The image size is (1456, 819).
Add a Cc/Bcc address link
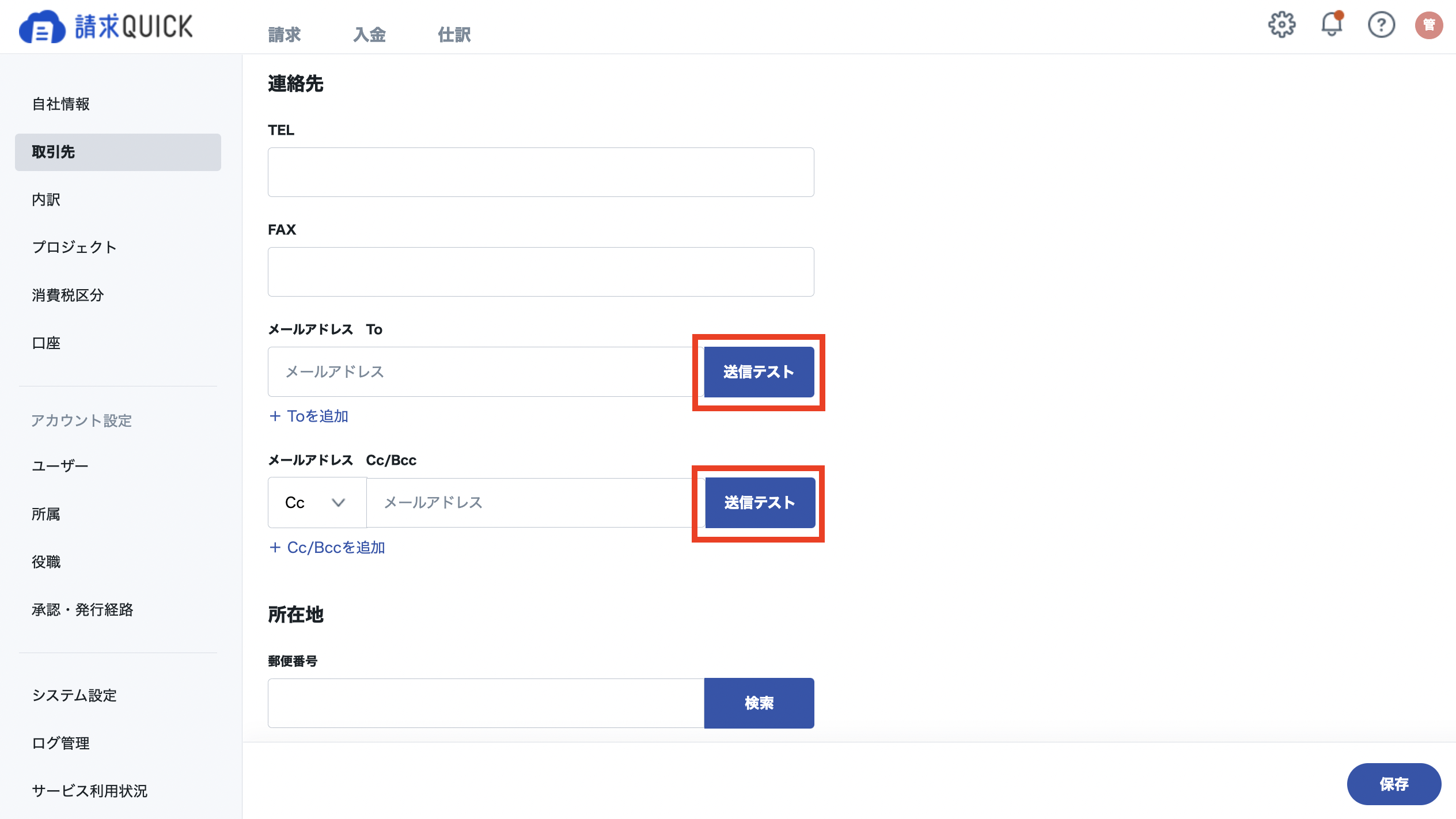coord(327,547)
